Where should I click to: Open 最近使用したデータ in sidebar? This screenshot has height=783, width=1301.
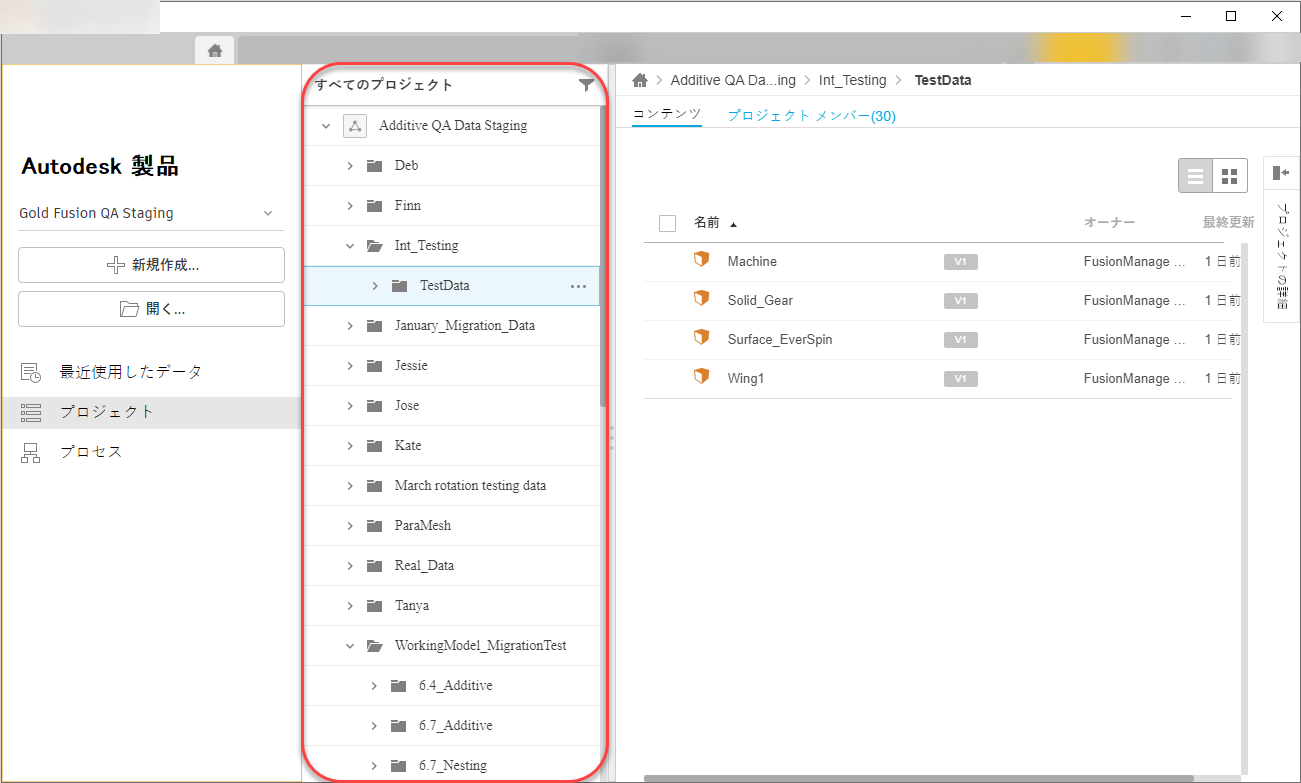[131, 372]
